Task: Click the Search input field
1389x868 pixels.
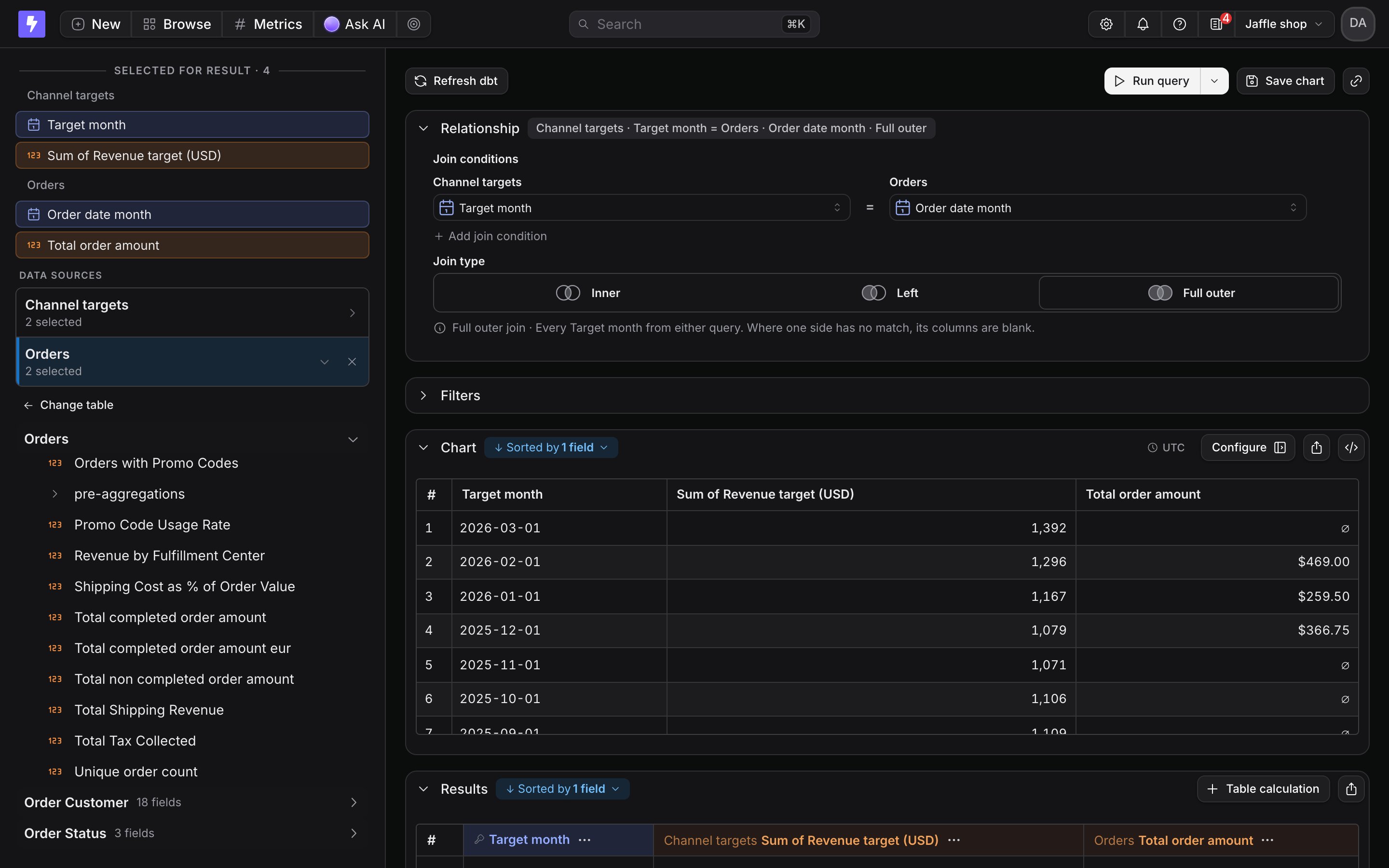Action: (x=694, y=24)
